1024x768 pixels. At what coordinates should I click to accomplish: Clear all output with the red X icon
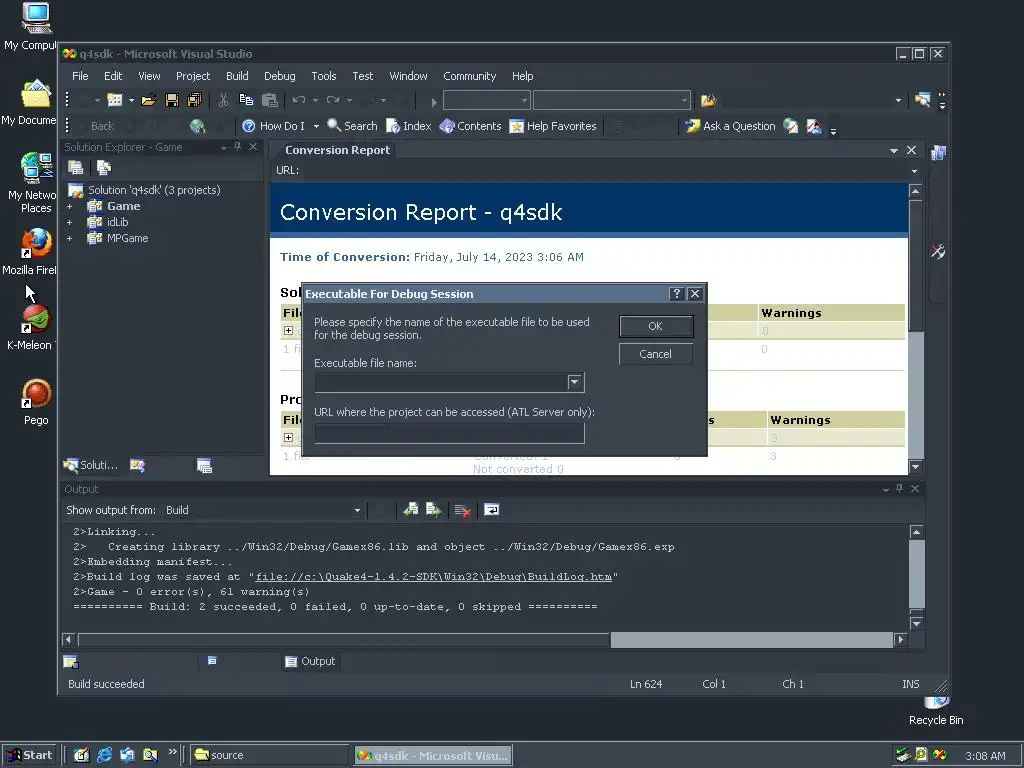(x=462, y=510)
